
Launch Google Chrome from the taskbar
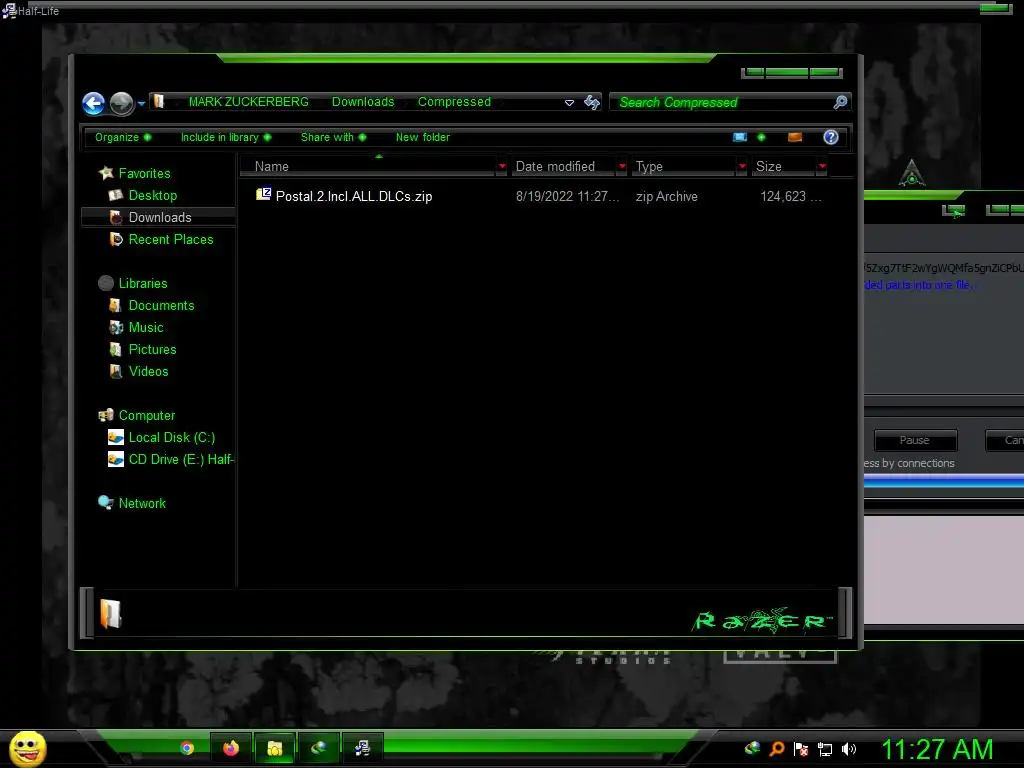point(187,748)
